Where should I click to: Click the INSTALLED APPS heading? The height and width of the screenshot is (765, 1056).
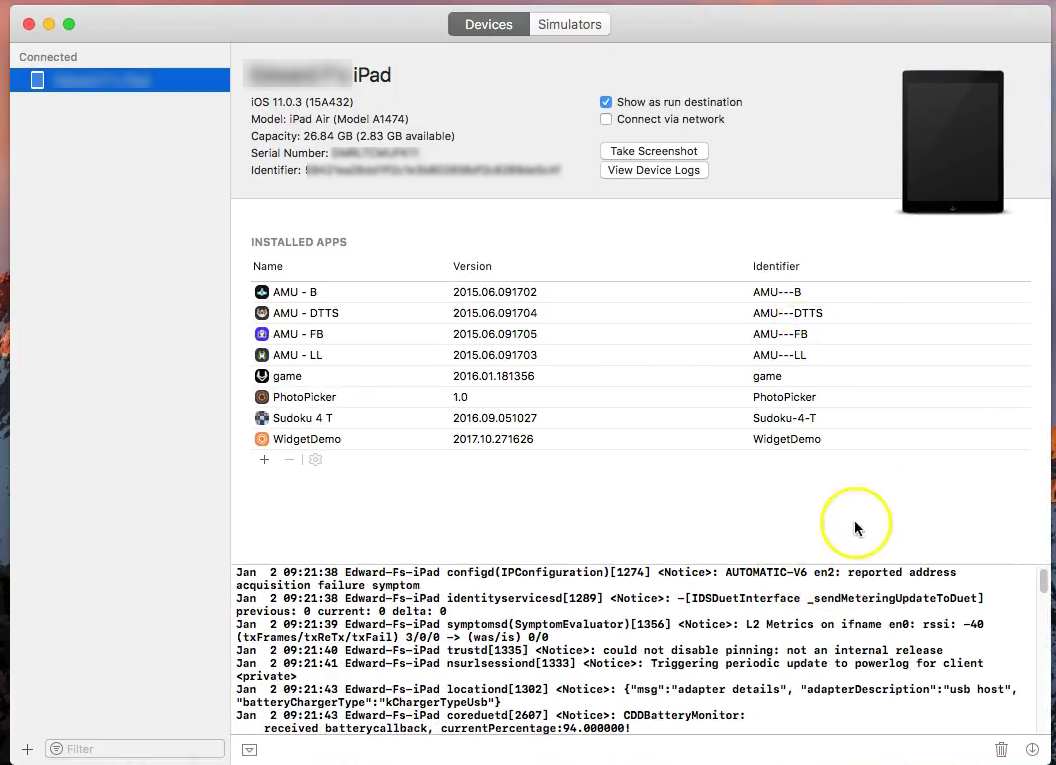point(298,242)
